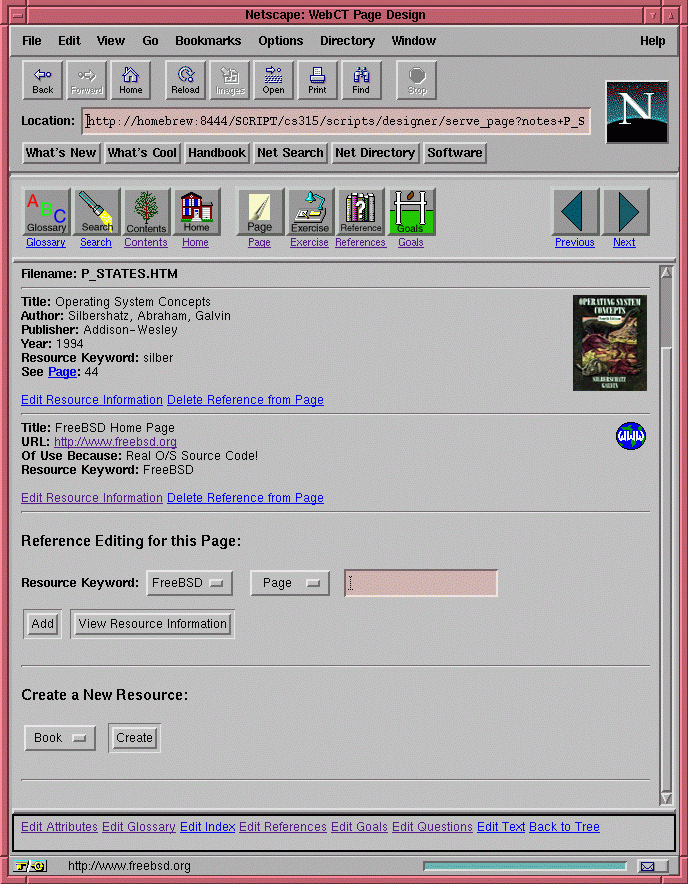The width and height of the screenshot is (688, 884).
Task: Open the Bookmarks menu
Action: pos(208,41)
